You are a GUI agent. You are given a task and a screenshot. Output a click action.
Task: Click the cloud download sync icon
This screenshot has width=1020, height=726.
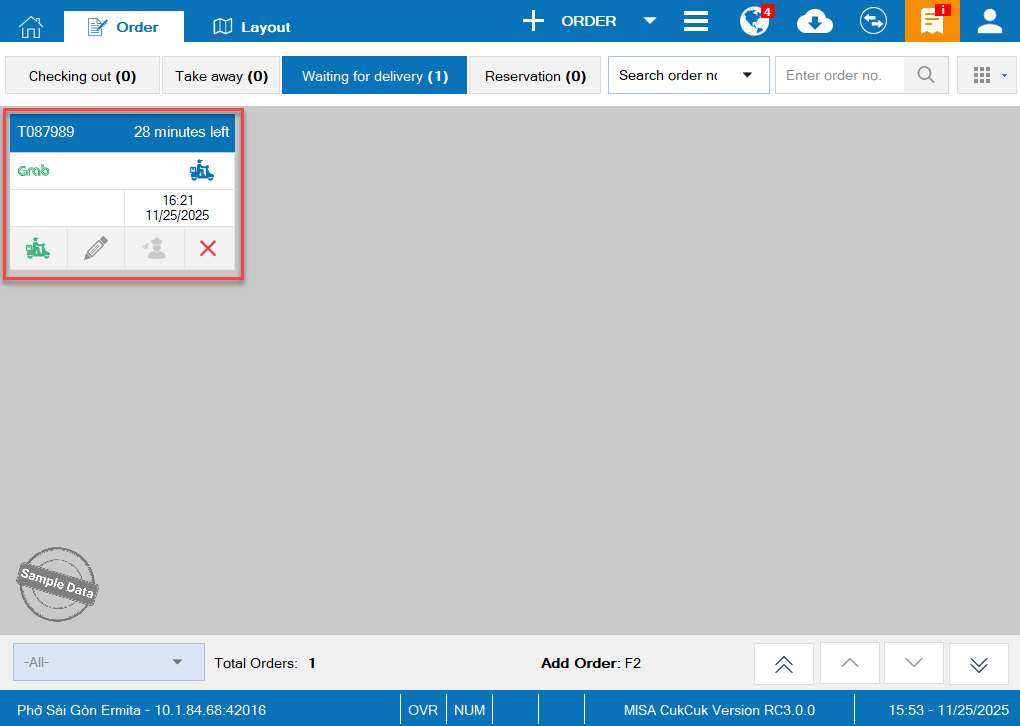[x=815, y=21]
